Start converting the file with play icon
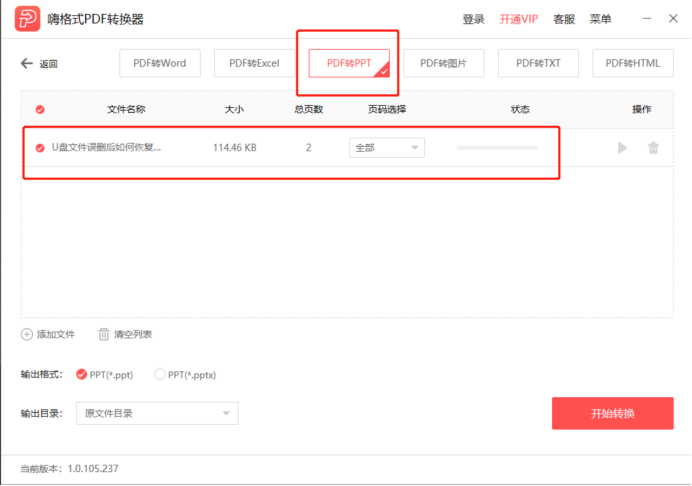Viewport: 692px width, 486px height. click(622, 148)
